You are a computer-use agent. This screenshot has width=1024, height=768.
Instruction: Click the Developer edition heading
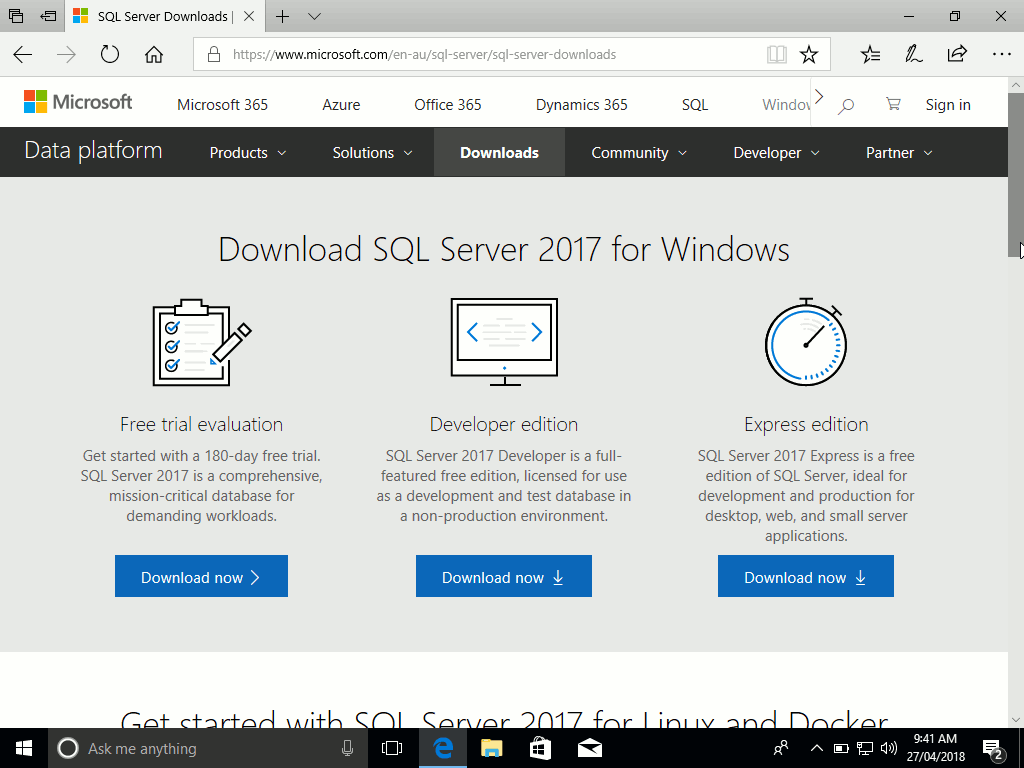tap(504, 424)
